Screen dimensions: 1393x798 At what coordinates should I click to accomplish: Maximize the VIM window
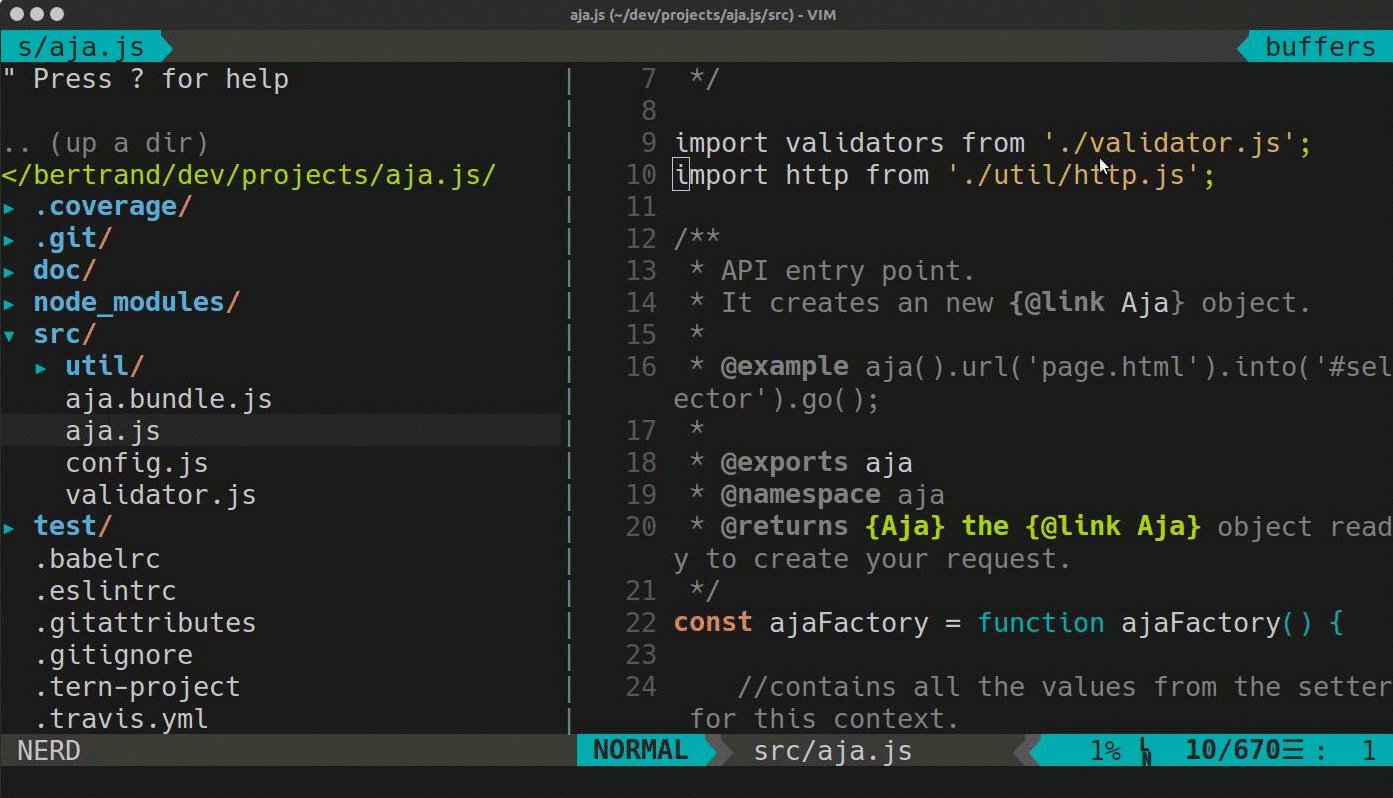pos(56,15)
